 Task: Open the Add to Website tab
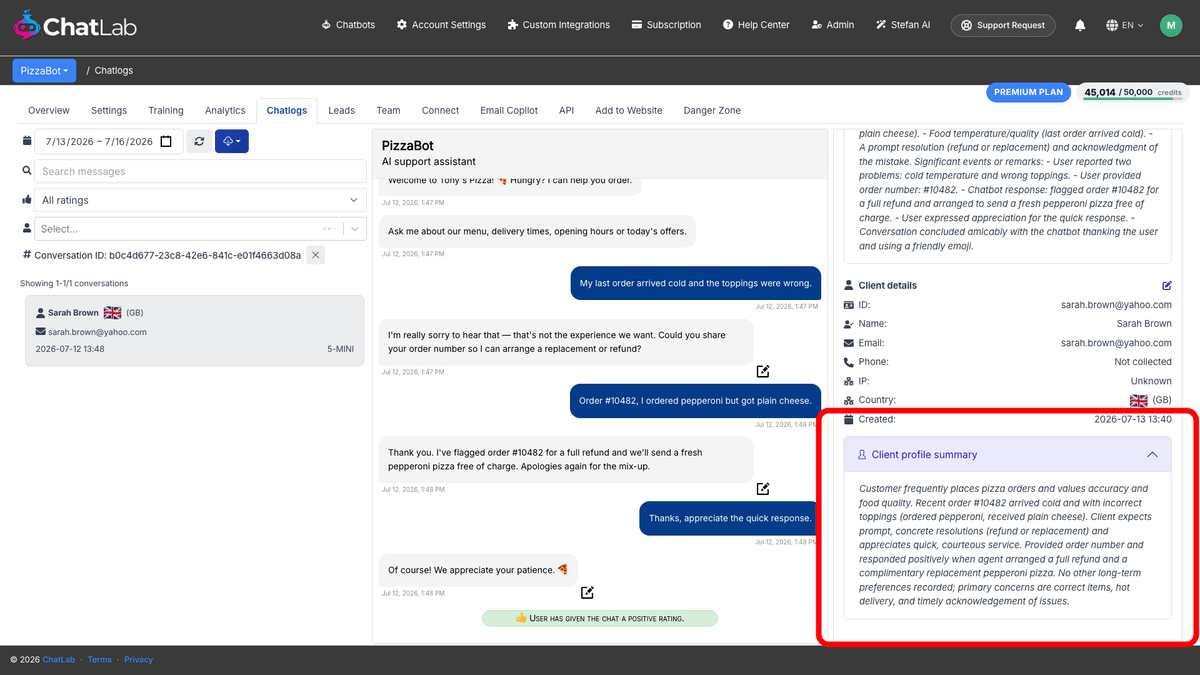click(x=629, y=110)
